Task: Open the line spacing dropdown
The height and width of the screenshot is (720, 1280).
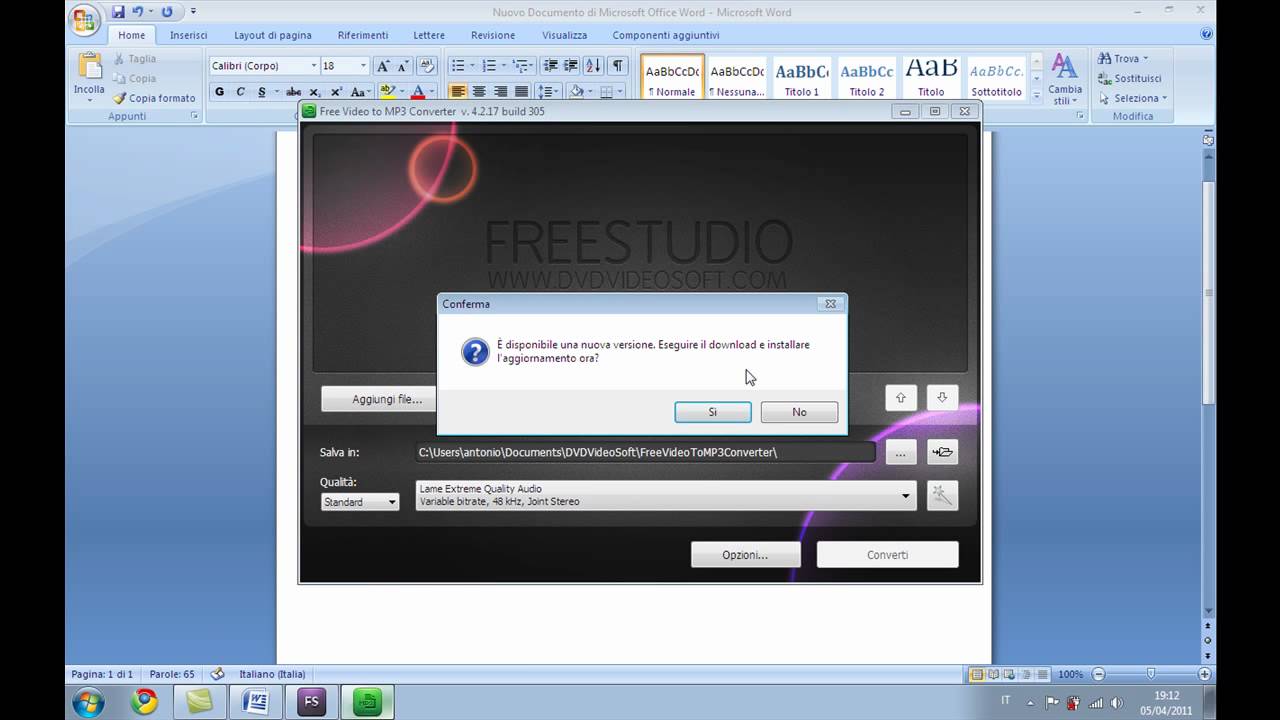Action: [x=547, y=92]
